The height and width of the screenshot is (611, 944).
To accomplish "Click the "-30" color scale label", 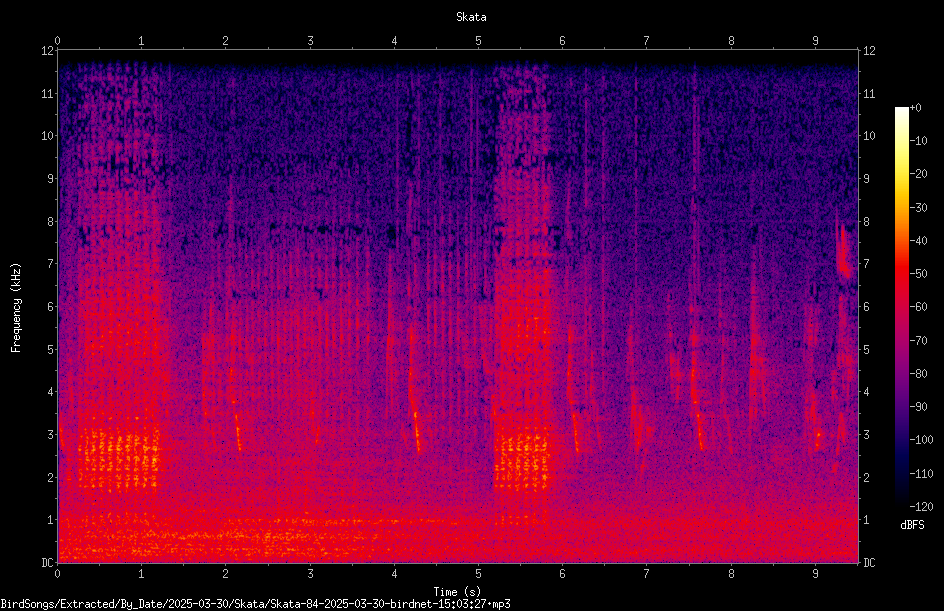I will pyautogui.click(x=919, y=208).
